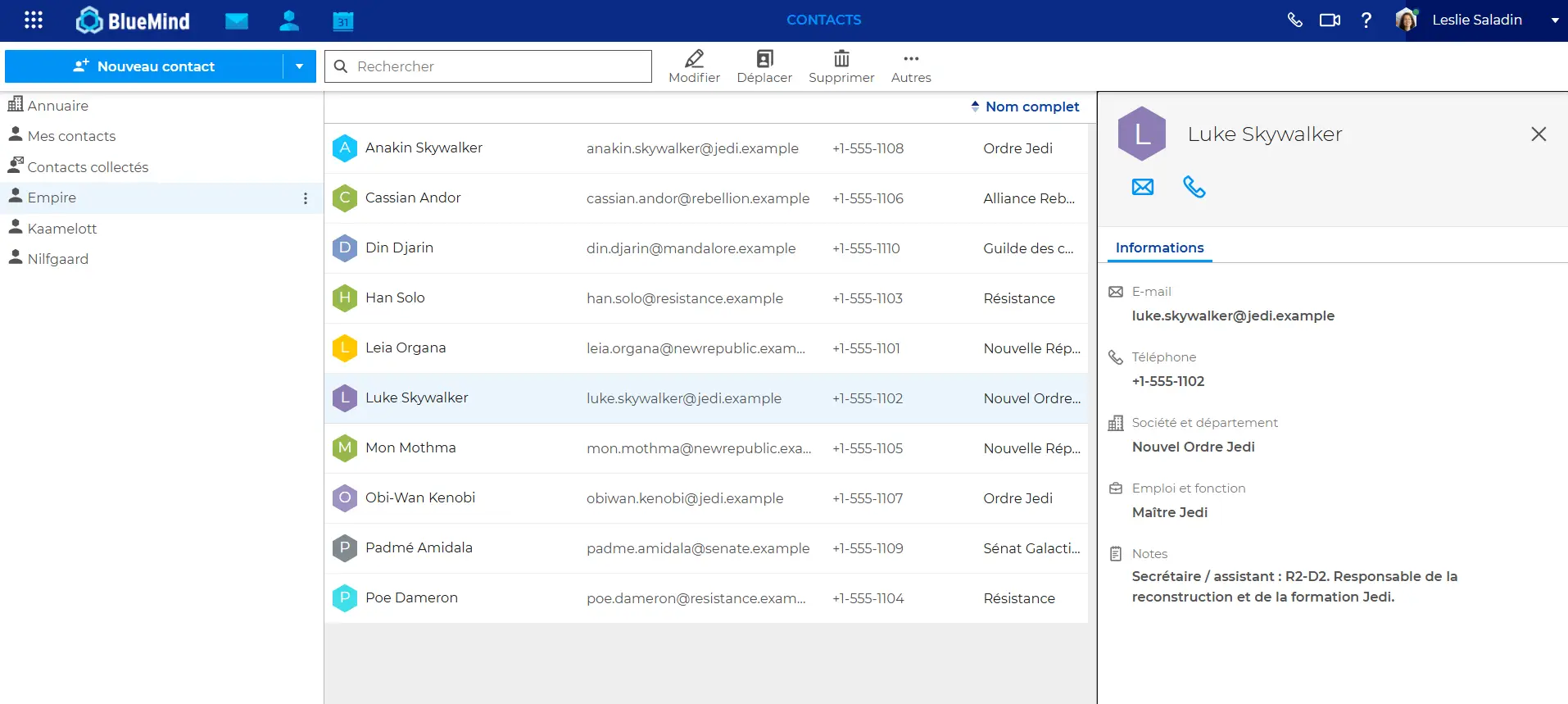Select Anakin Skywalker contact row
Viewport: 1568px width, 704px height.
click(706, 148)
